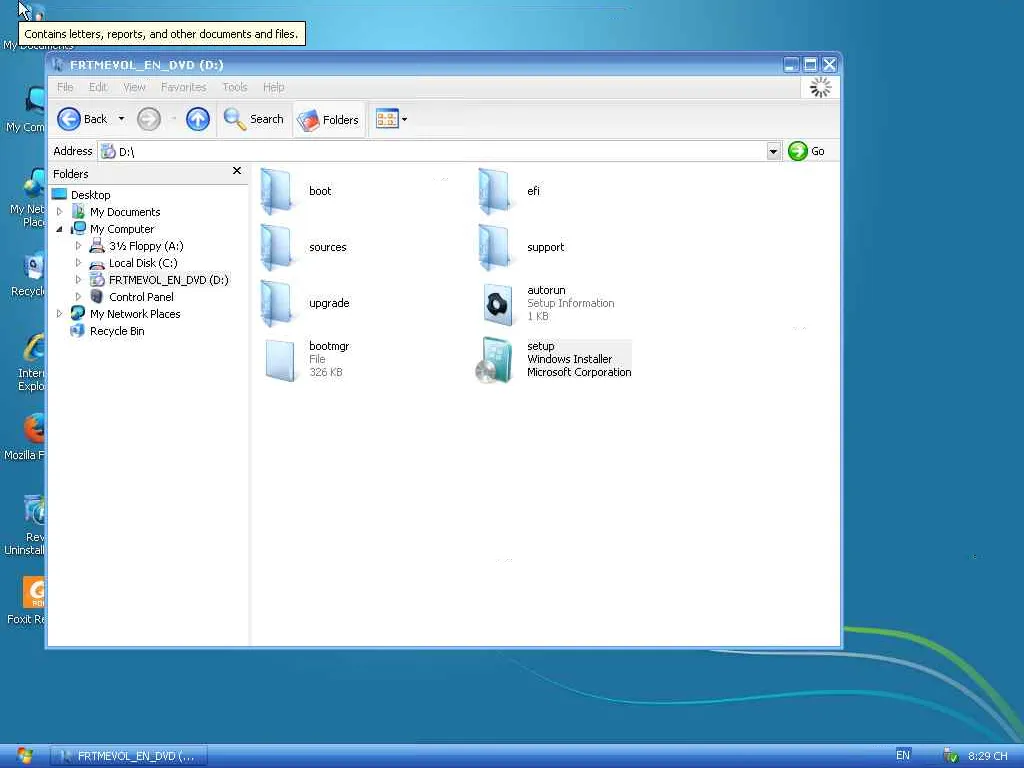1024x768 pixels.
Task: Open the Edit menu
Action: [98, 87]
